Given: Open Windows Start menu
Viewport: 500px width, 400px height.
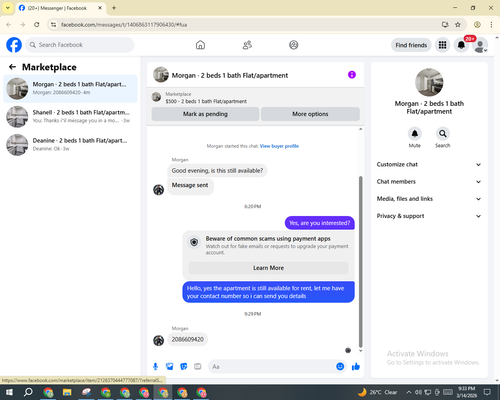Looking at the screenshot, I should (x=9, y=392).
